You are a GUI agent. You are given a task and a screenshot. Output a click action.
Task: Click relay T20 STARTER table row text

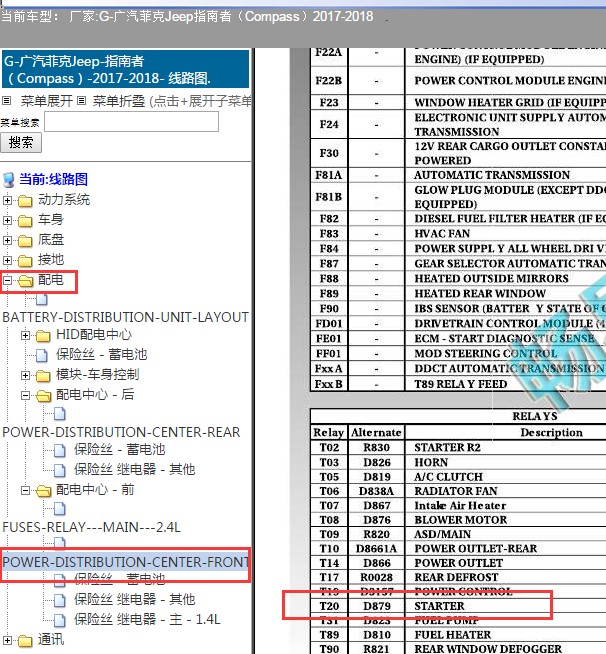point(439,606)
